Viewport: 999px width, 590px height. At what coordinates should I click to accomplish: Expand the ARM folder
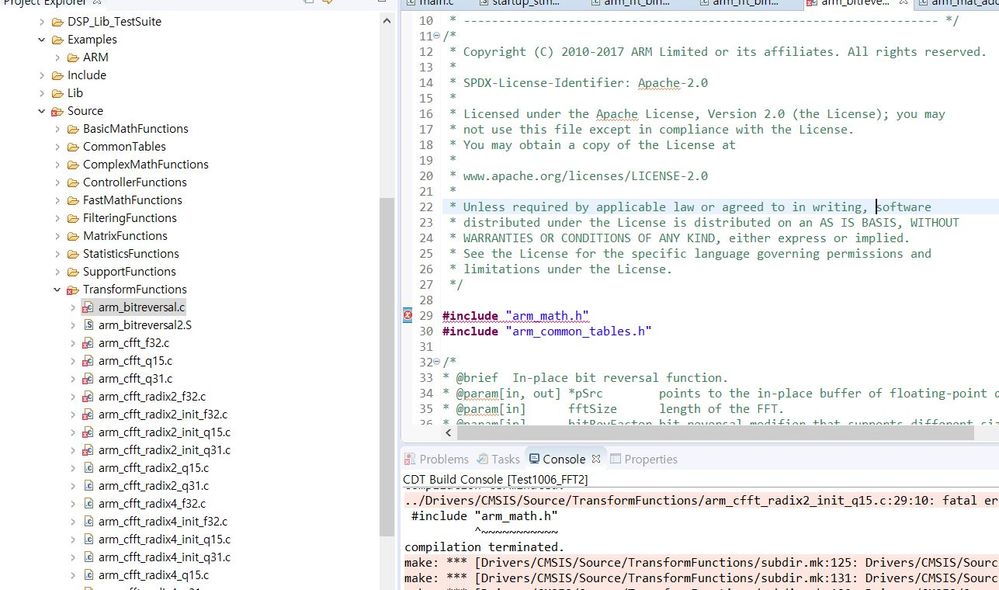pyautogui.click(x=57, y=57)
